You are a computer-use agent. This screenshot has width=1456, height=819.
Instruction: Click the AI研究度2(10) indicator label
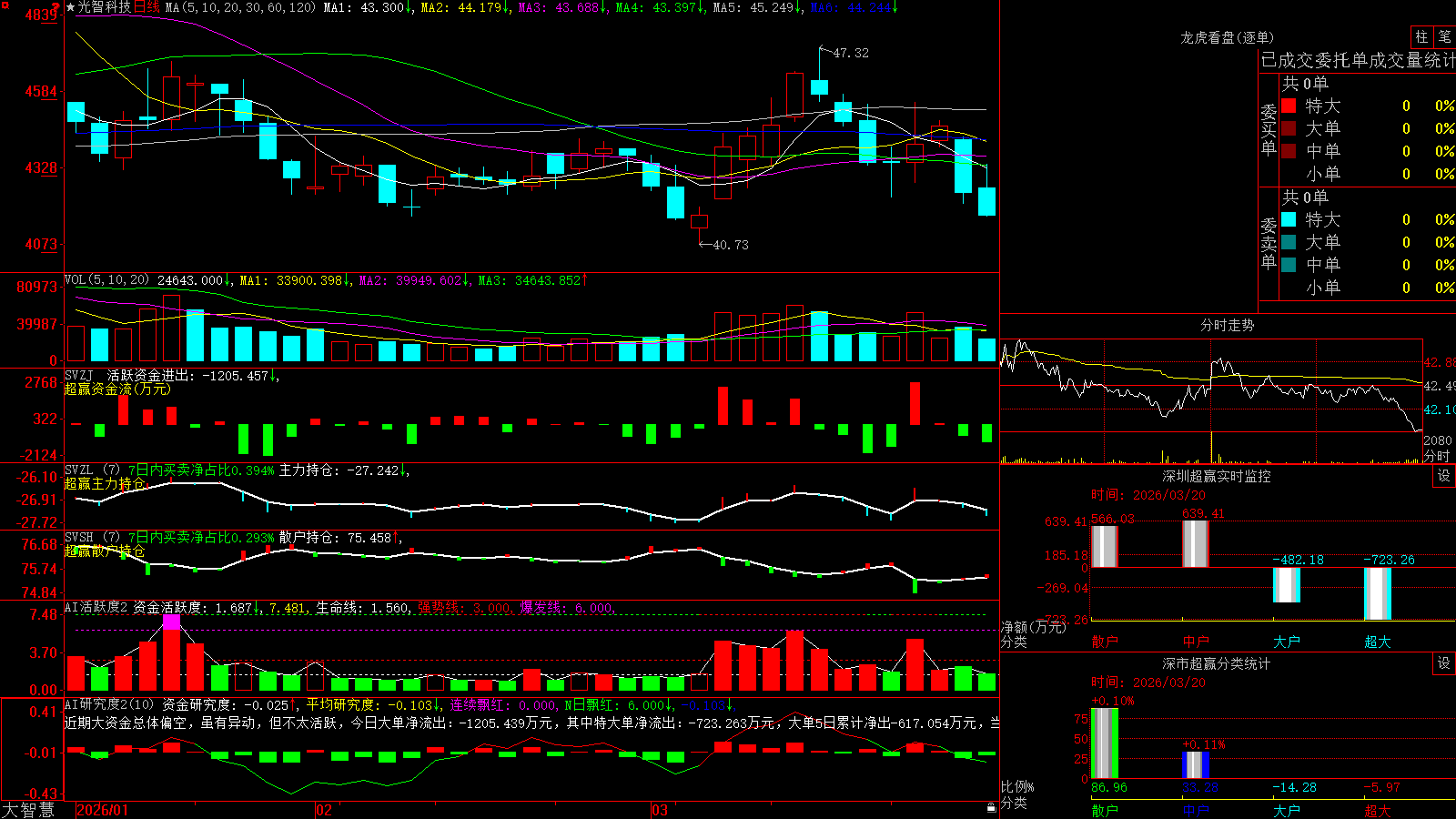(110, 704)
